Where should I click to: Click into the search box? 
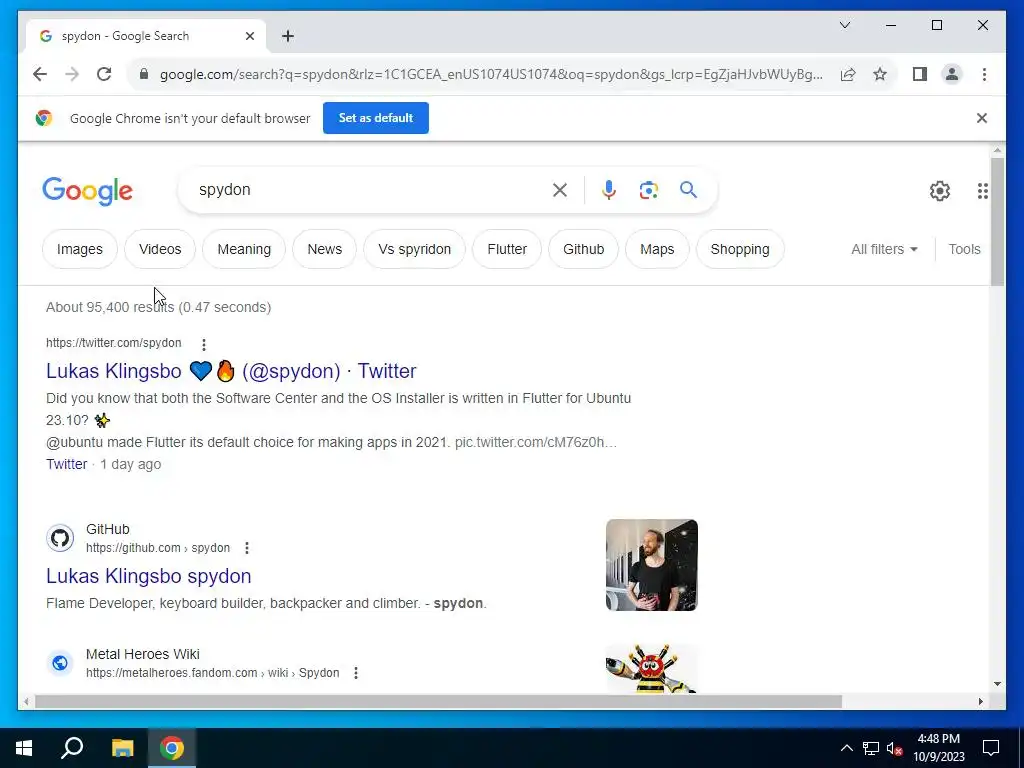tap(366, 190)
